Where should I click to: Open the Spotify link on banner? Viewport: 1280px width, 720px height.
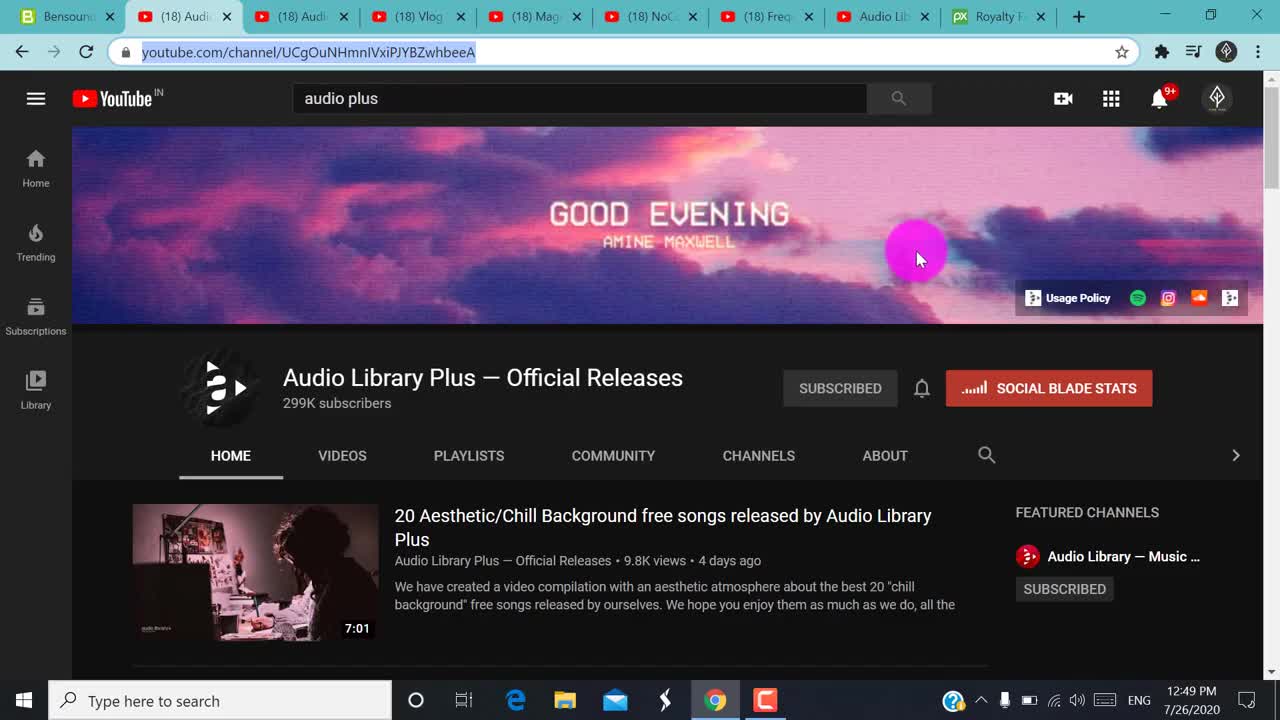[1138, 298]
